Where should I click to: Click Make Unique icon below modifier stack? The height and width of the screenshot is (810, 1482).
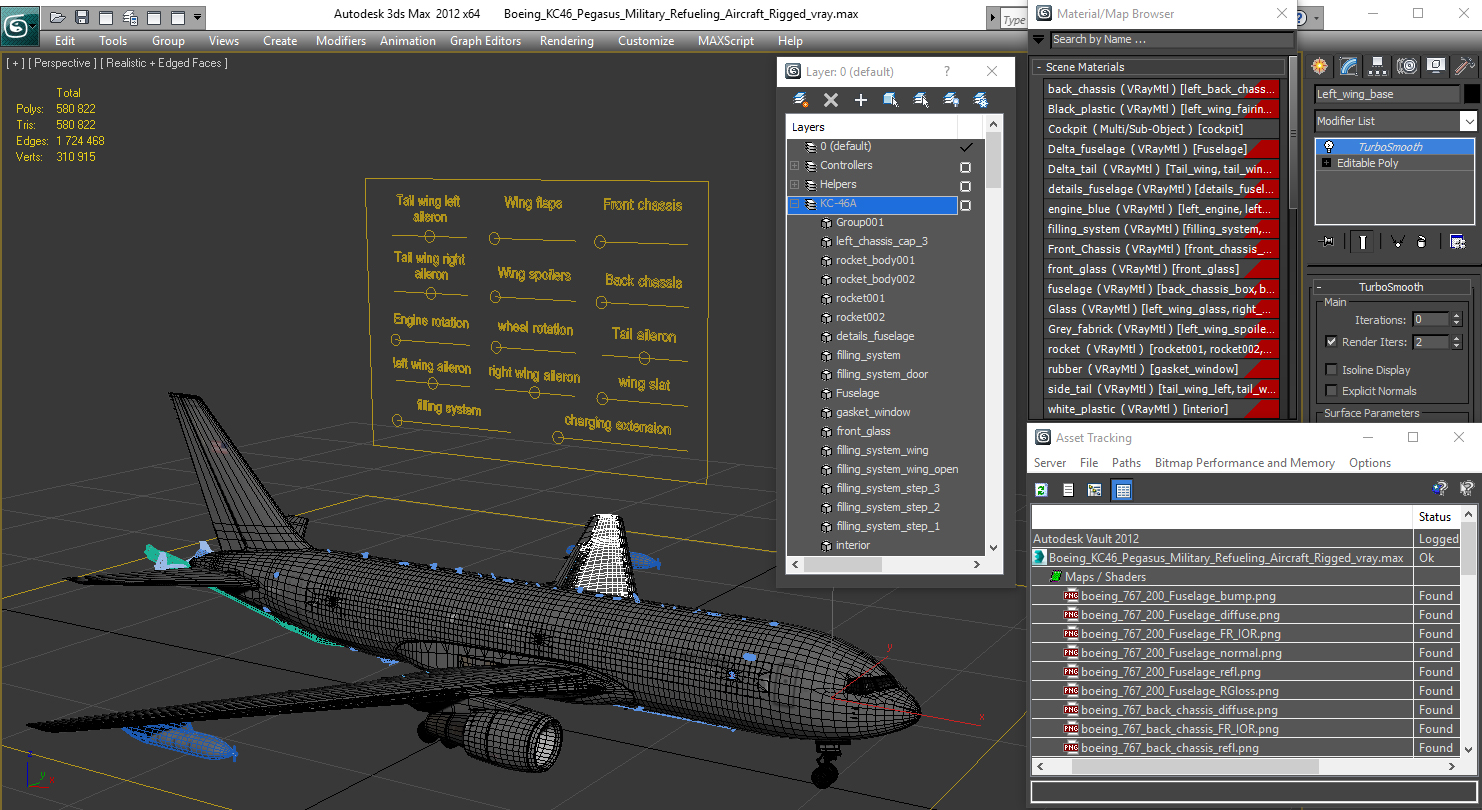[x=1397, y=241]
